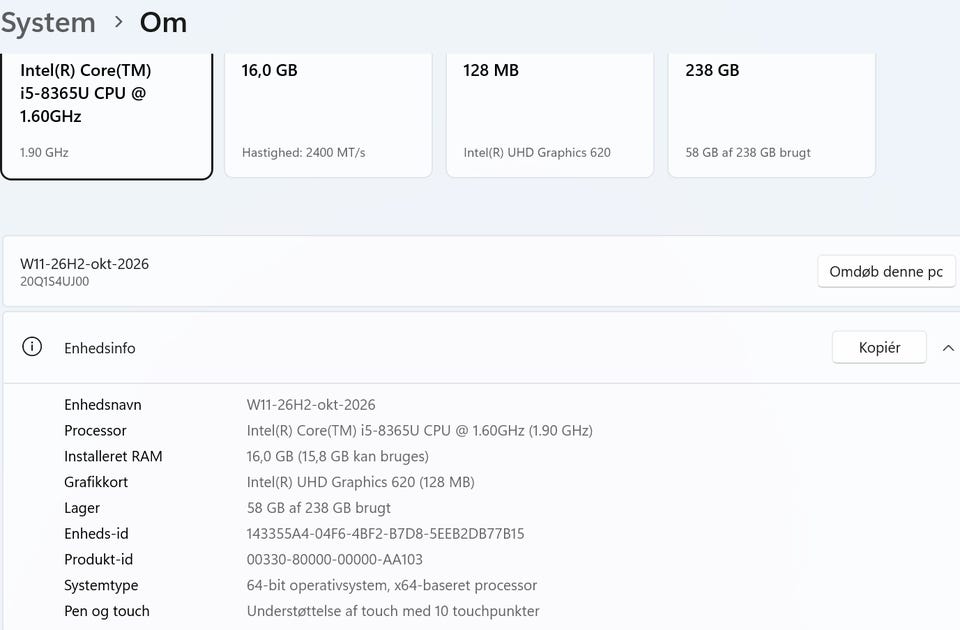
Task: Select the Grafikkort value Intel(R) UHD Graphics 620
Action: 361,482
